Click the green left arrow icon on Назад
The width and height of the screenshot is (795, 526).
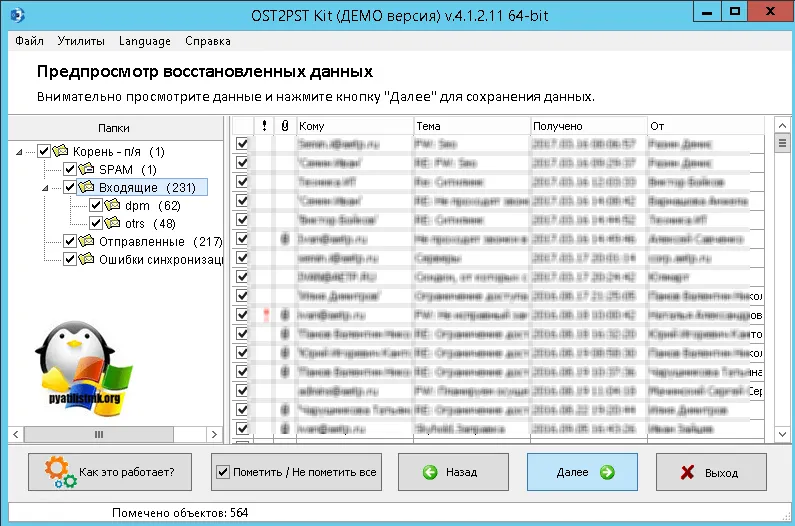click(430, 472)
